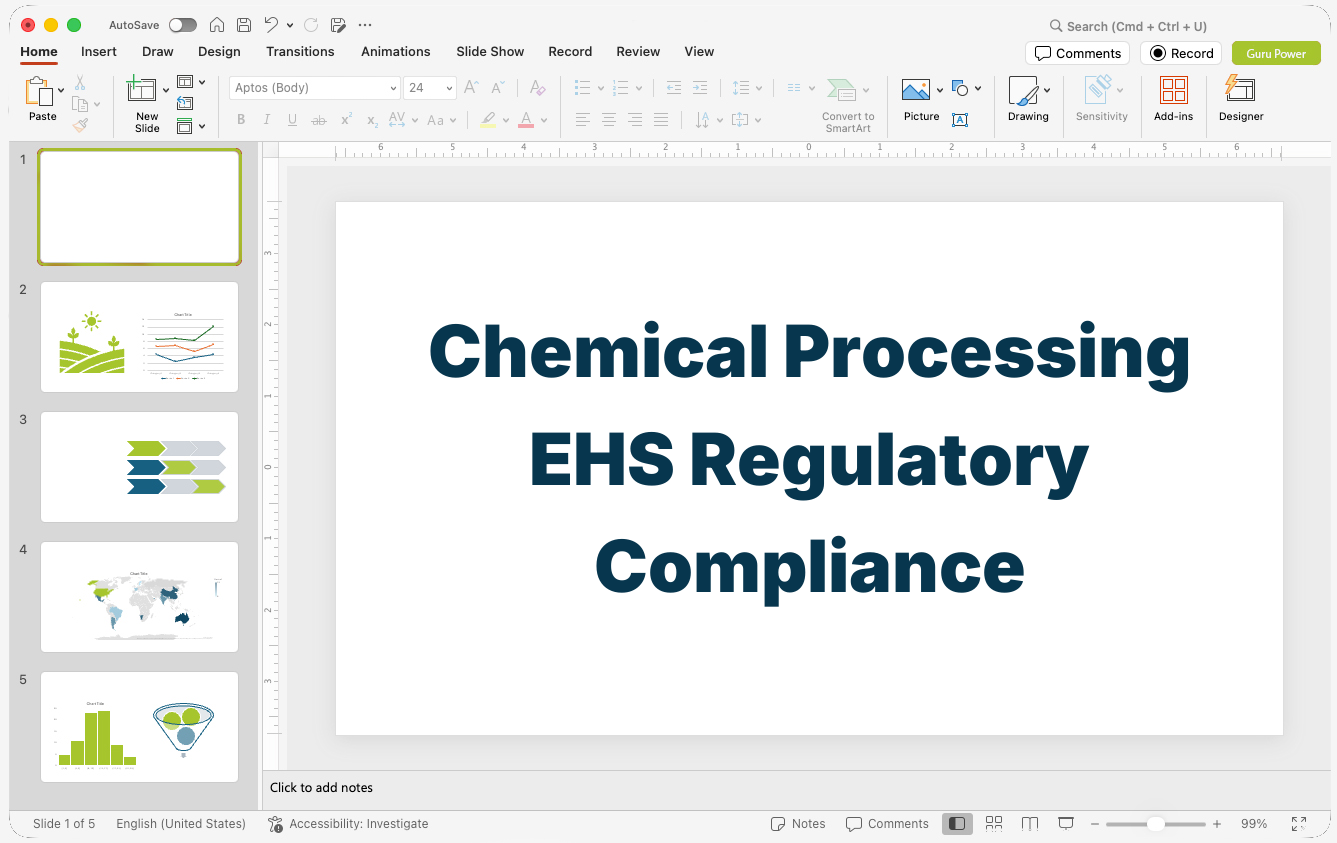Justify text alignment
1337x843 pixels.
(x=661, y=120)
